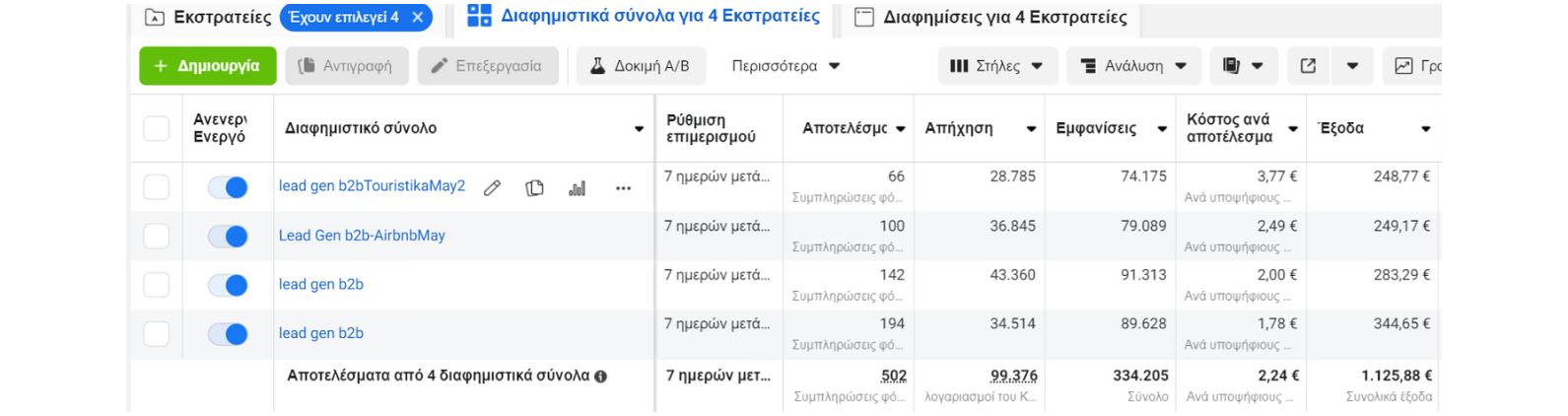Open the Διαφημίσεις για 4 Εκστρατείες tab
This screenshot has height=416, width=1568.
pos(991,17)
